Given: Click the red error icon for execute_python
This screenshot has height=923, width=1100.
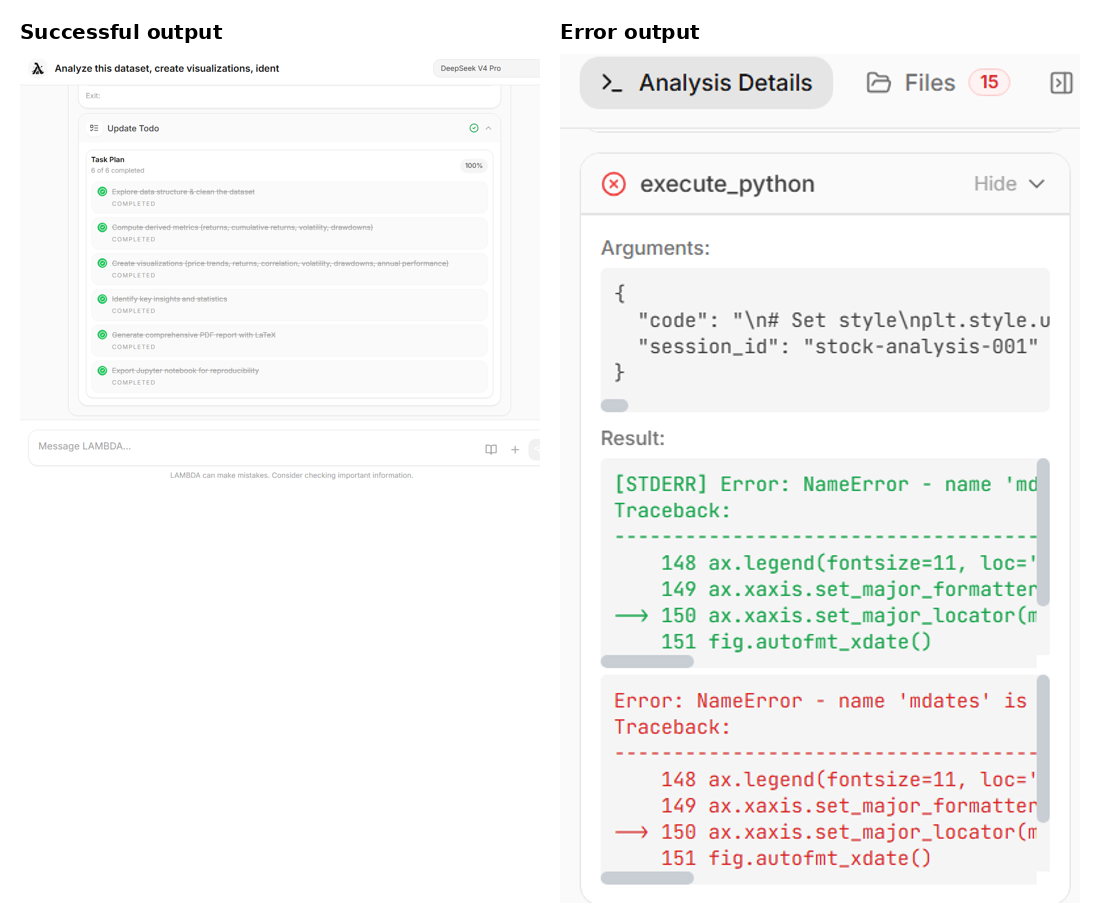Looking at the screenshot, I should (614, 184).
